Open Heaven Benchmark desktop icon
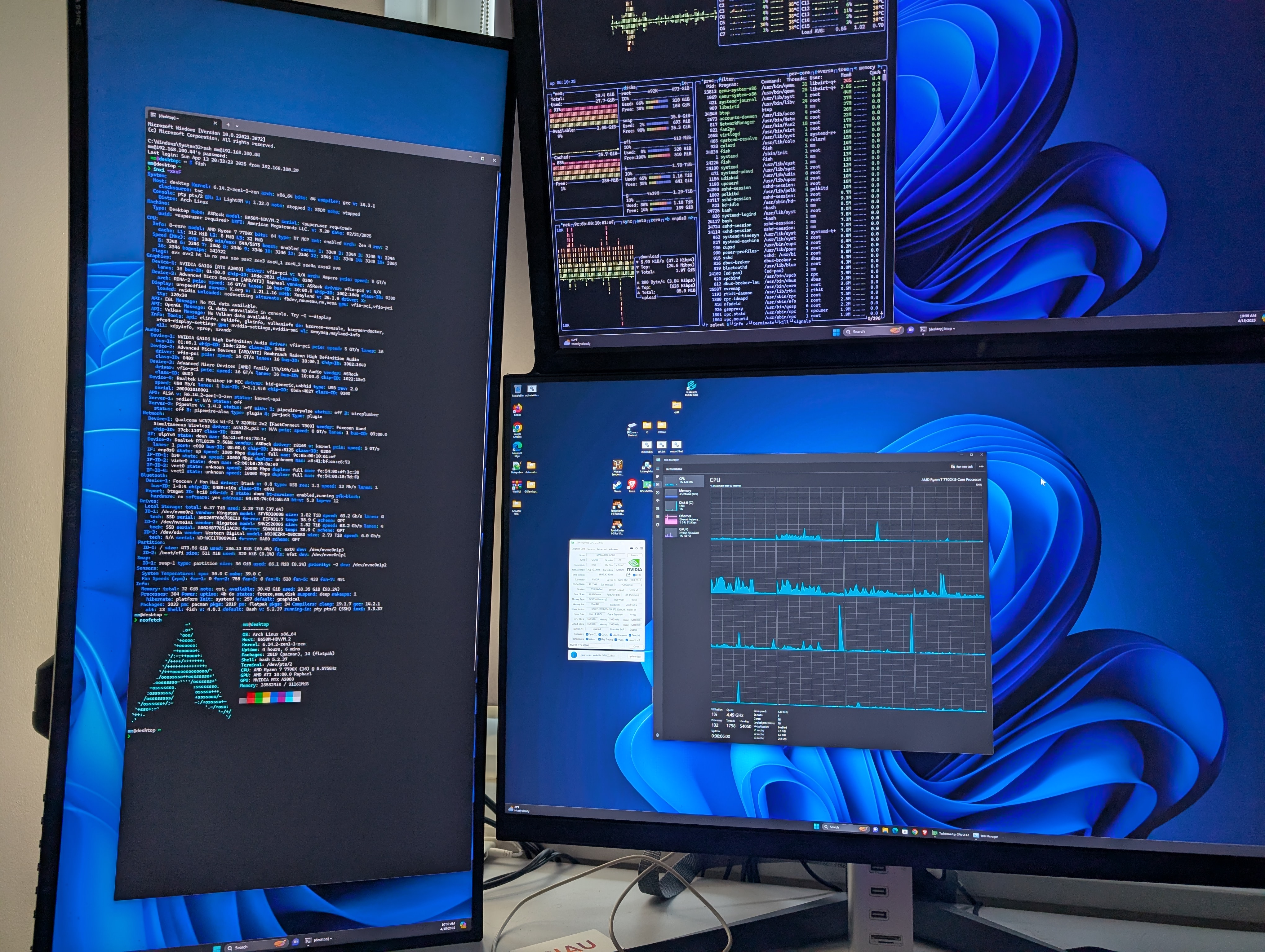Viewport: 1265px width, 952px height. [x=618, y=469]
